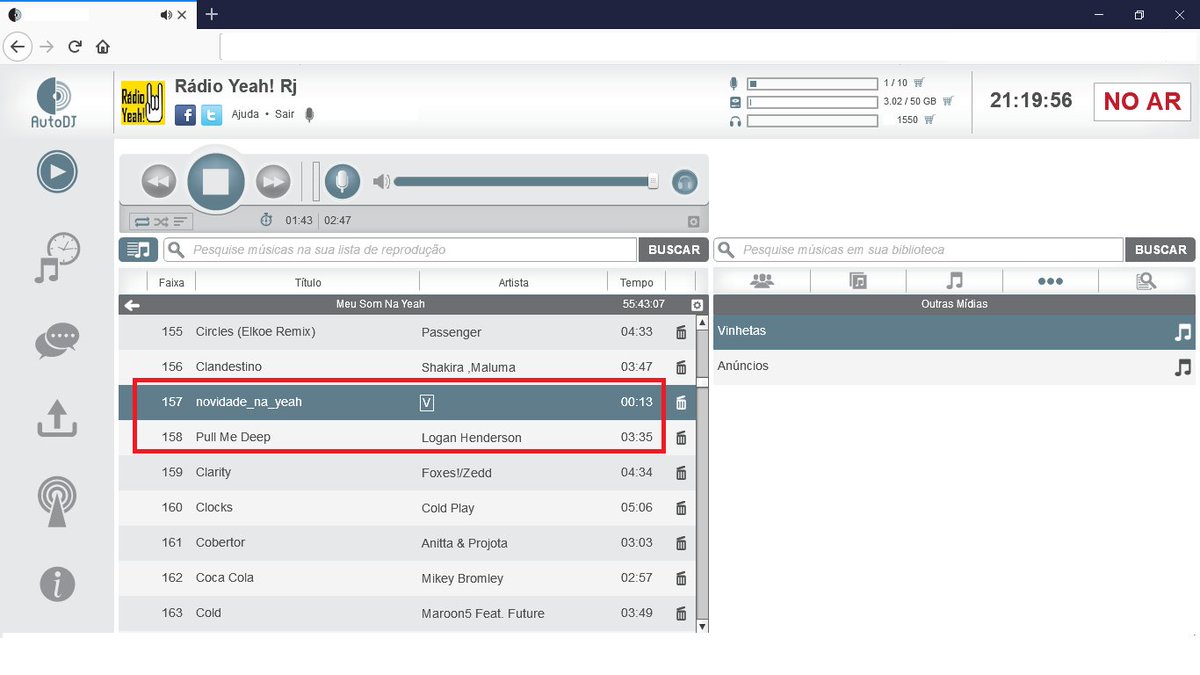Click the library search field
The height and width of the screenshot is (675, 1200).
[x=918, y=250]
